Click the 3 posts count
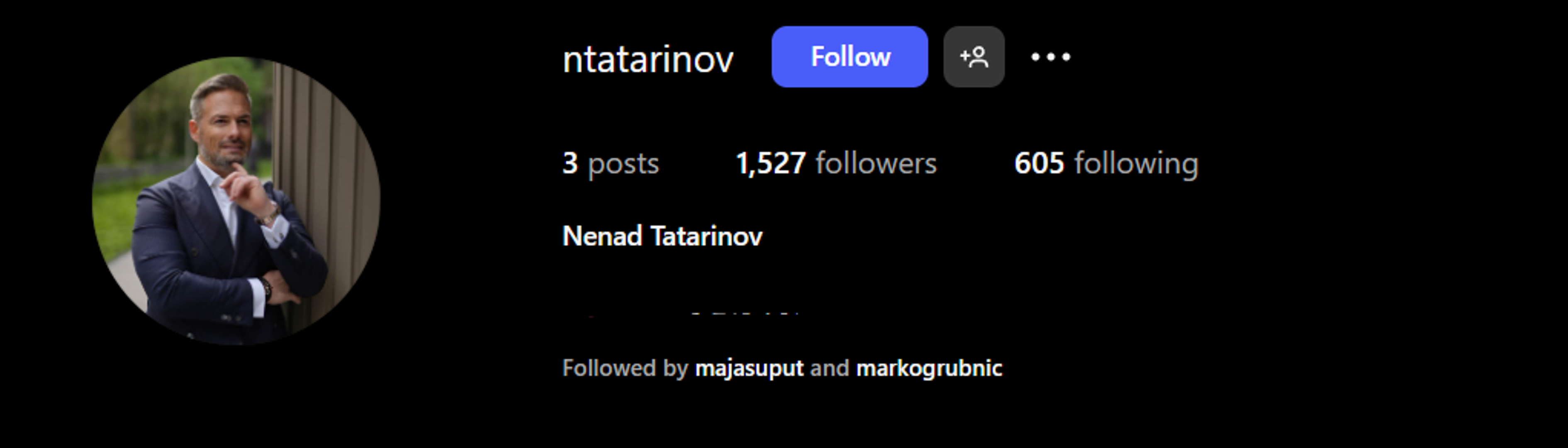This screenshot has width=1568, height=448. [x=611, y=163]
